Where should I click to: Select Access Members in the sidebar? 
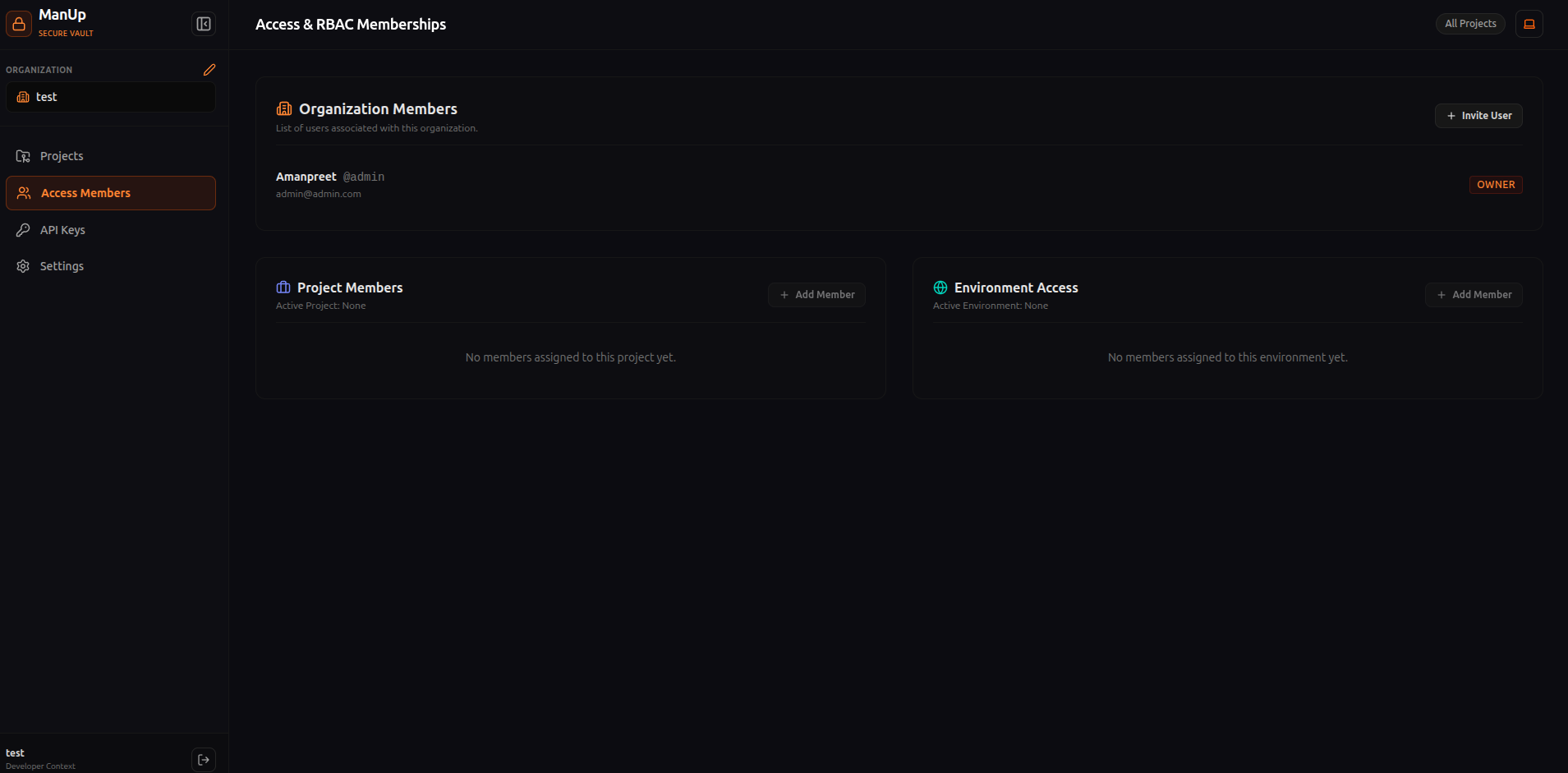[111, 193]
